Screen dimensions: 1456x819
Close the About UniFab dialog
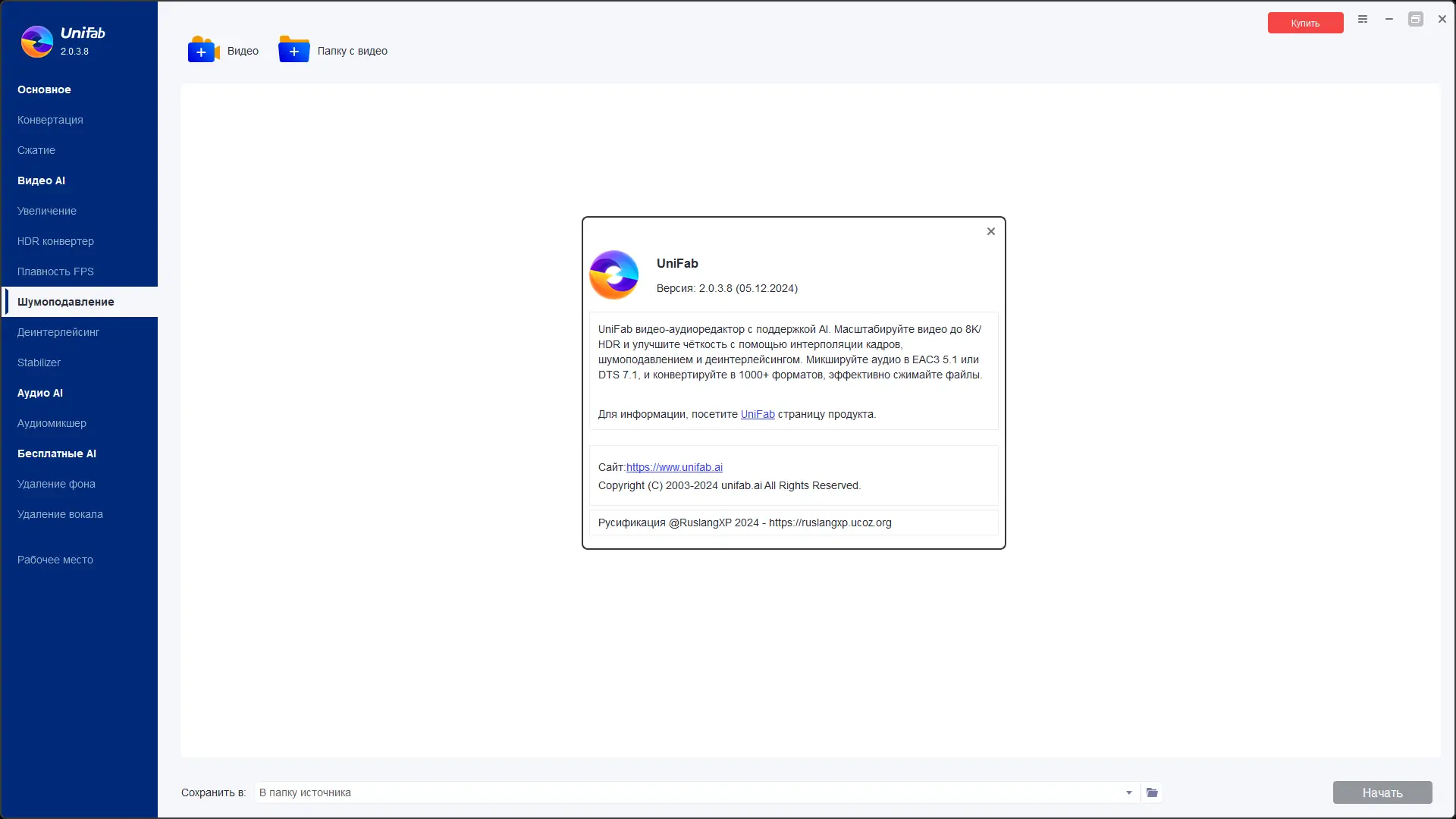[x=990, y=231]
